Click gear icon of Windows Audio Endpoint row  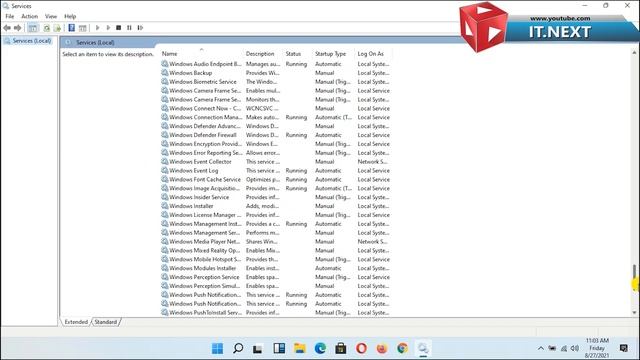pyautogui.click(x=164, y=64)
